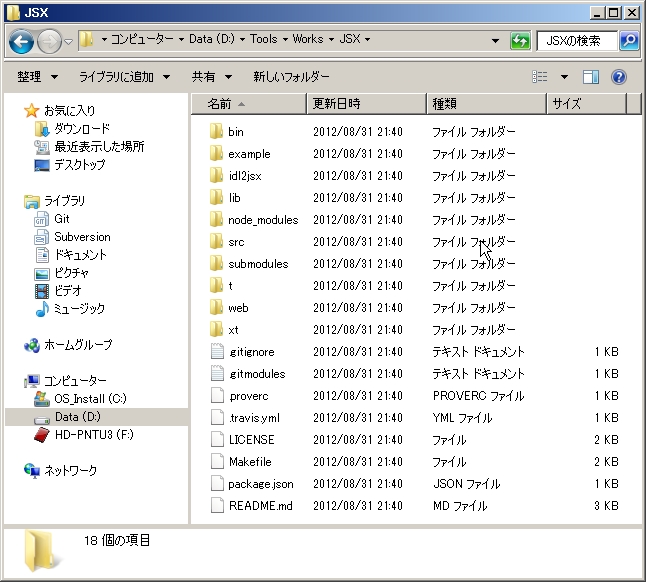This screenshot has width=646, height=582.
Task: Focus the JSXの検索 search box
Action: click(x=577, y=40)
